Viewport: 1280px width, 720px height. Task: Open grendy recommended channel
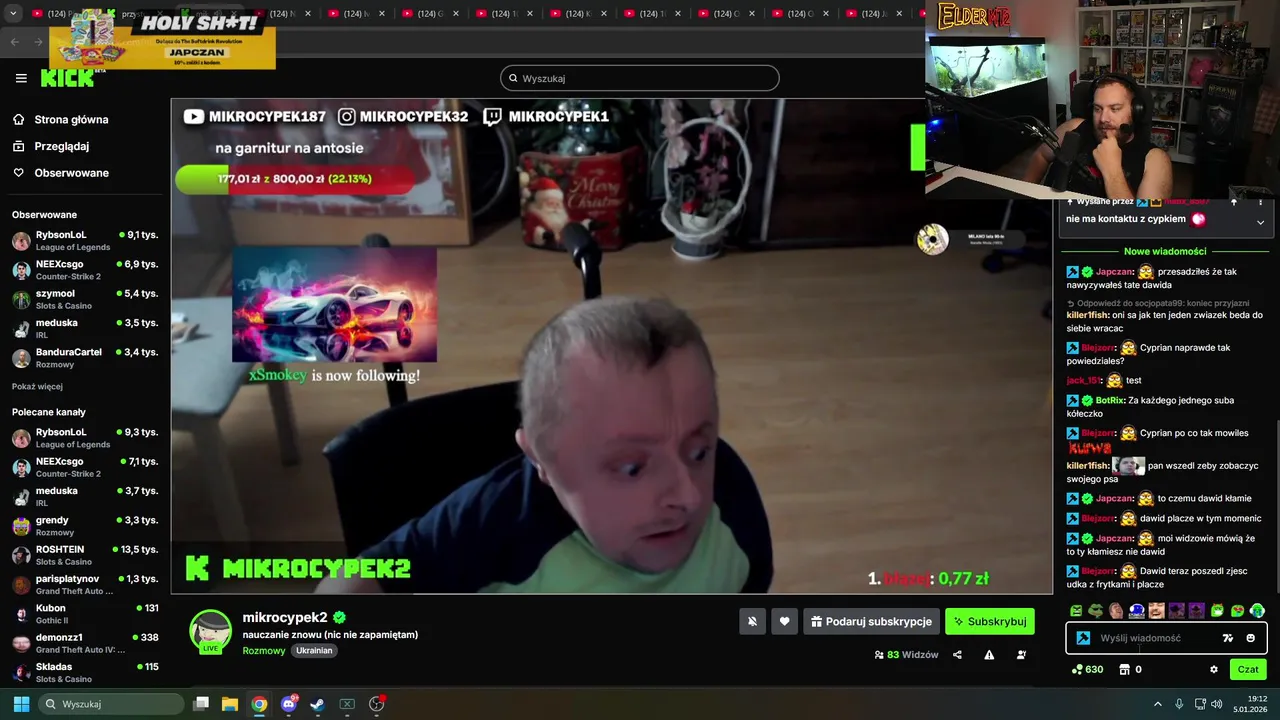click(85, 526)
